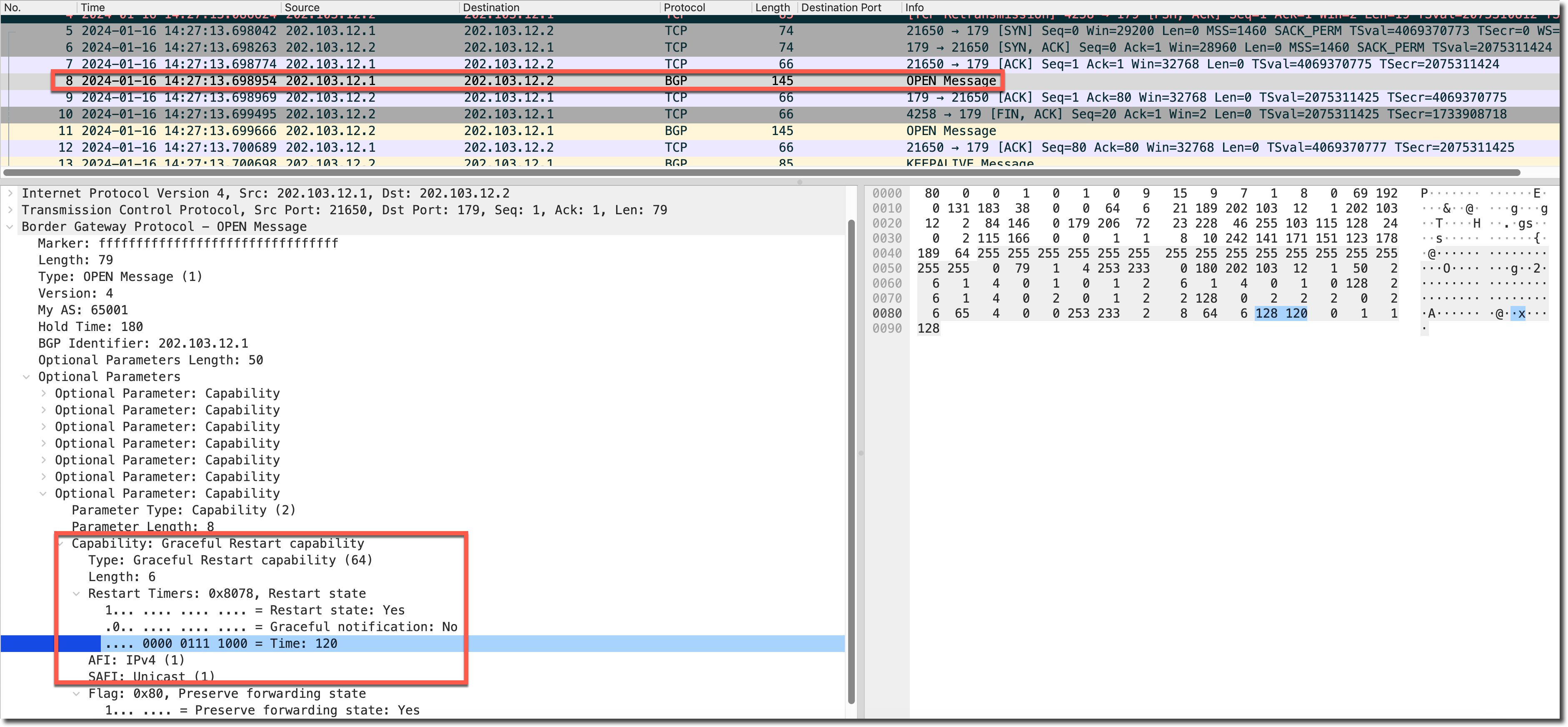Expand Internet Protocol Version 4 tree row
This screenshot has height=727, width=1568.
10,193
